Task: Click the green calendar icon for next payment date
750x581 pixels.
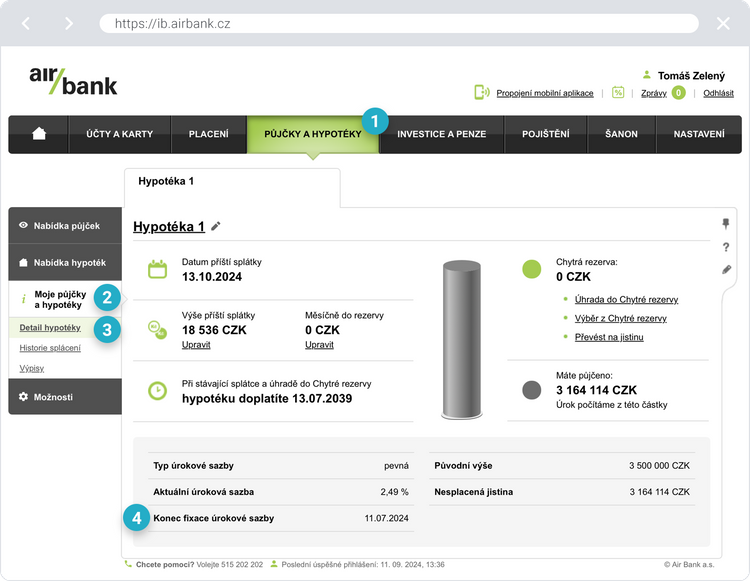Action: tap(157, 269)
